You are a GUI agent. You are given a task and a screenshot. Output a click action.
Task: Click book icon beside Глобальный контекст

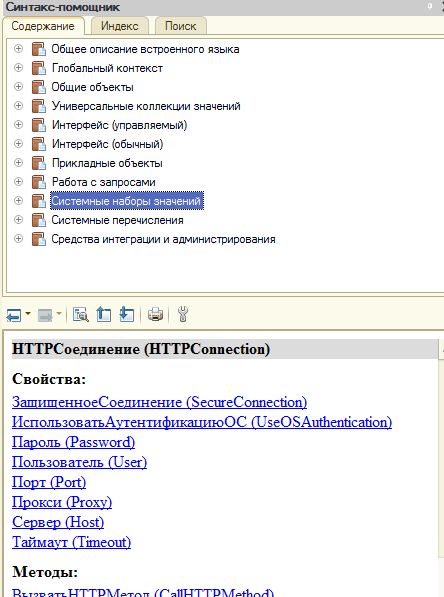click(x=38, y=68)
